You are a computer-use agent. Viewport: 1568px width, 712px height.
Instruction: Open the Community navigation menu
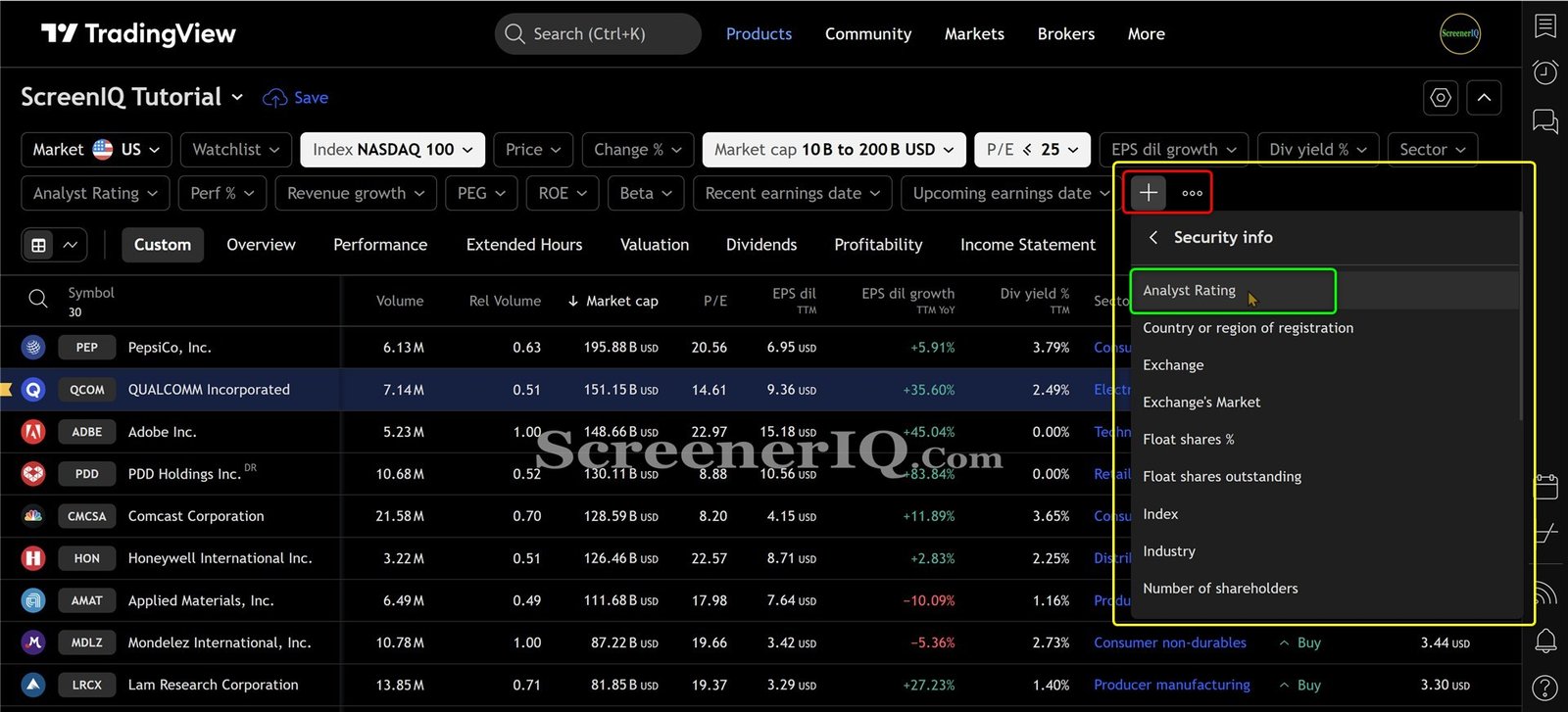pos(868,34)
